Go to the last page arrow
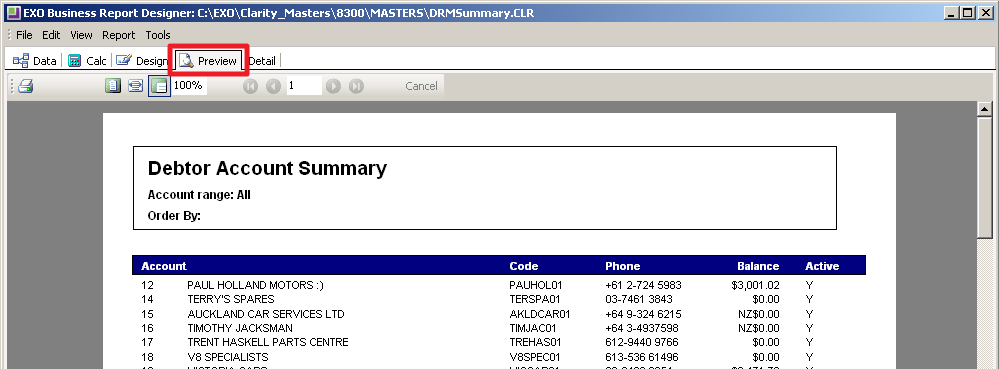999x369 pixels. pyautogui.click(x=356, y=86)
